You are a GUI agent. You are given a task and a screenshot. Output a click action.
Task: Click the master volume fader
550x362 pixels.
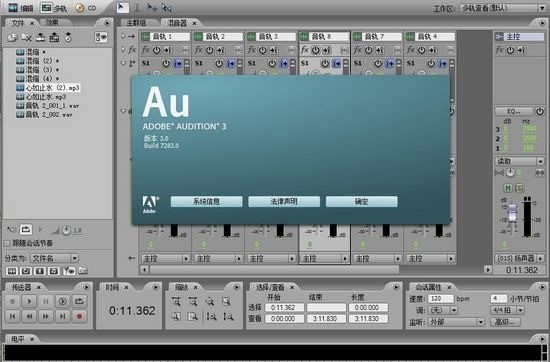pyautogui.click(x=512, y=213)
